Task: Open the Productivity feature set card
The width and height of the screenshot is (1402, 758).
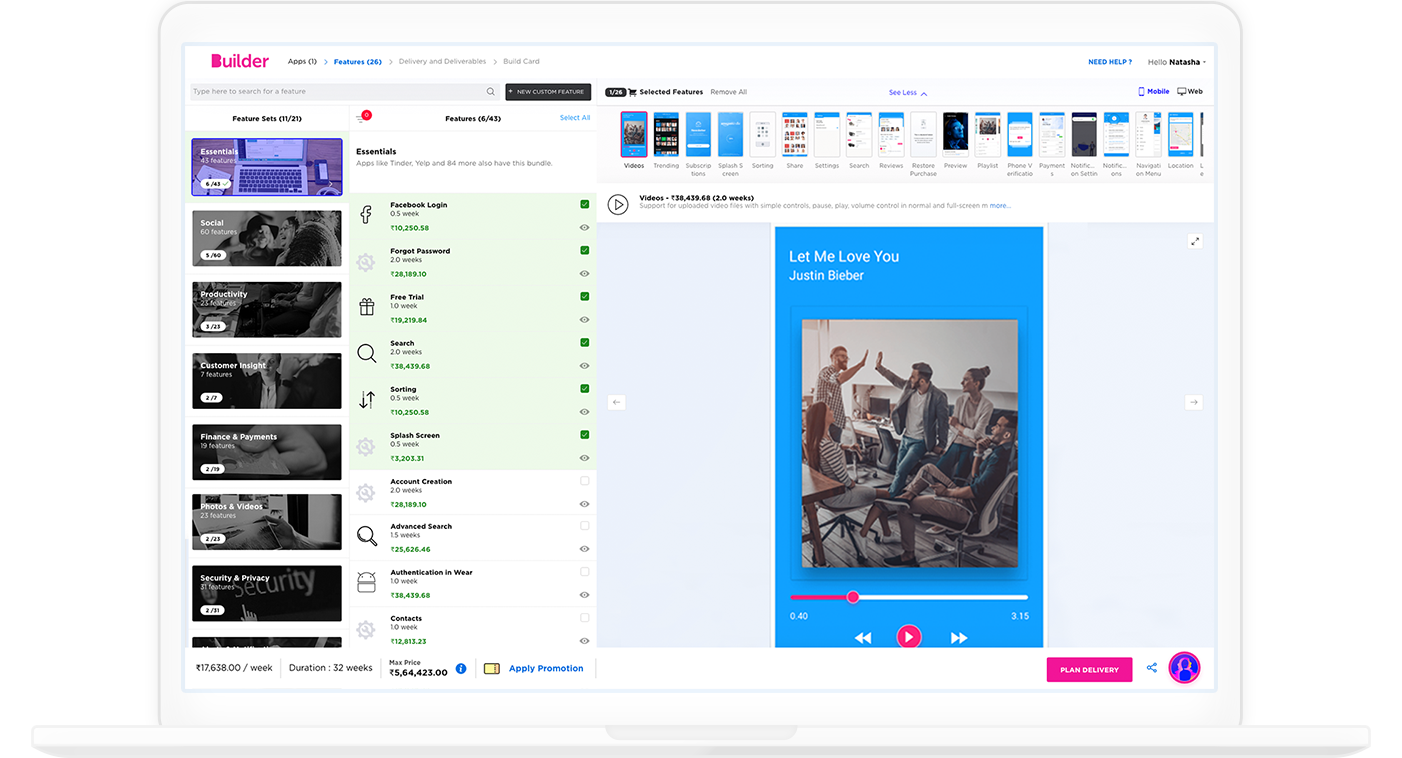Action: pyautogui.click(x=266, y=309)
